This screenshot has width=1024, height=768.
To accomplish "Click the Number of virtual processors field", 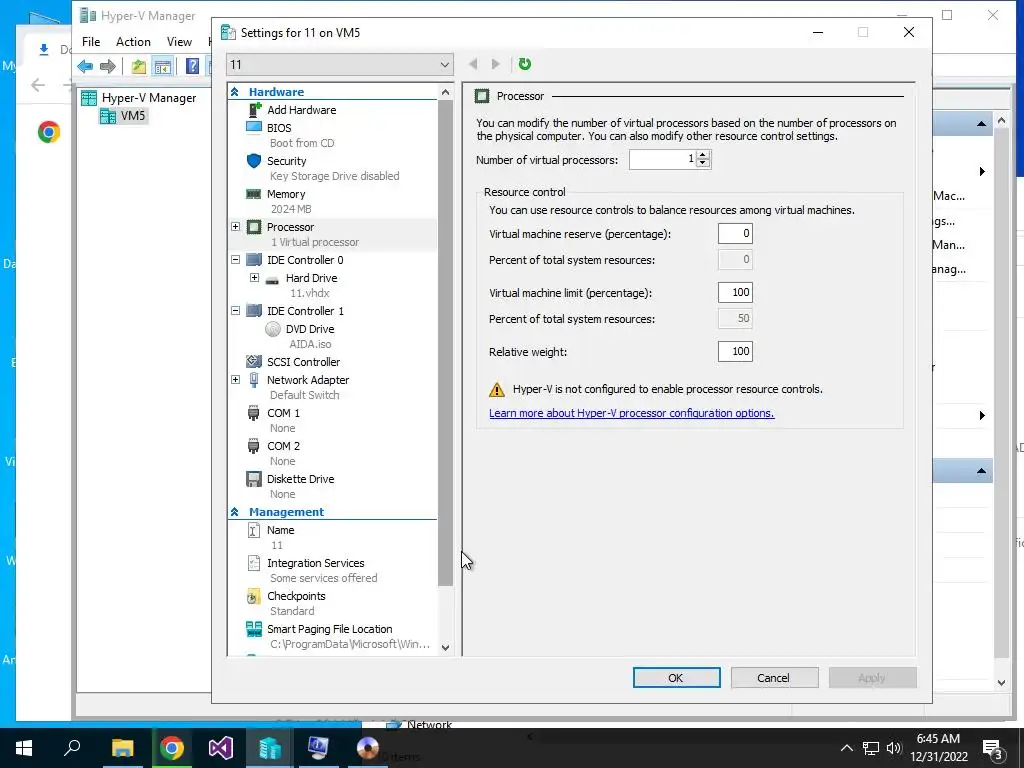I will point(663,159).
